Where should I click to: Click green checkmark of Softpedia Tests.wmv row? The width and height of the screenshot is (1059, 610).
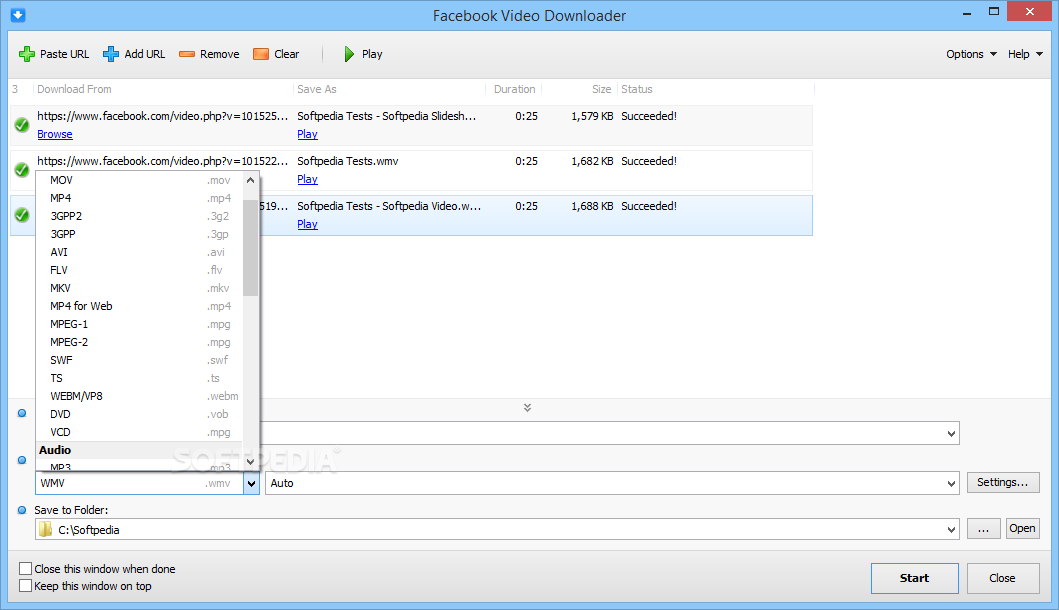22,170
